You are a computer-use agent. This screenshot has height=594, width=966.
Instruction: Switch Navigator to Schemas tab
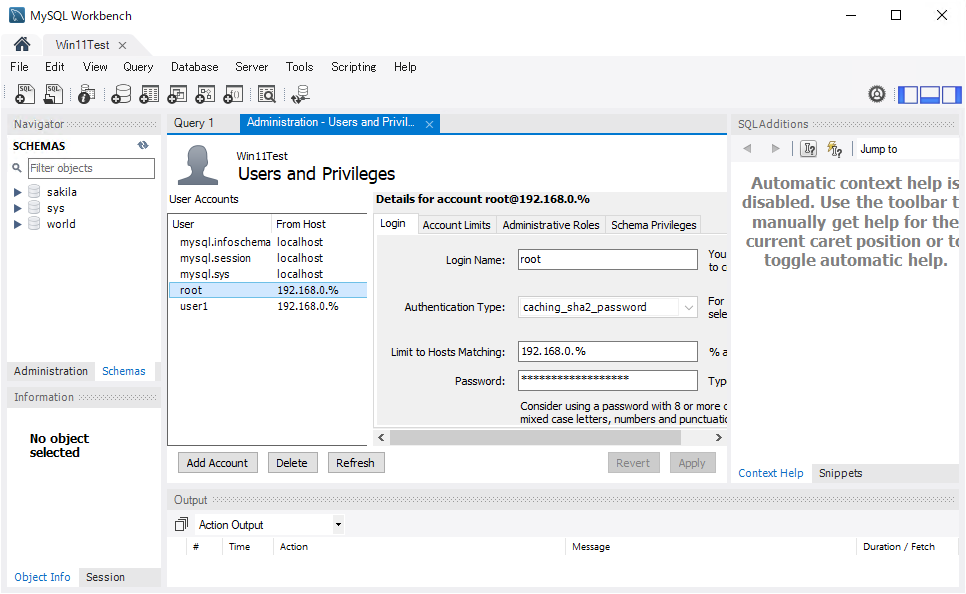124,371
